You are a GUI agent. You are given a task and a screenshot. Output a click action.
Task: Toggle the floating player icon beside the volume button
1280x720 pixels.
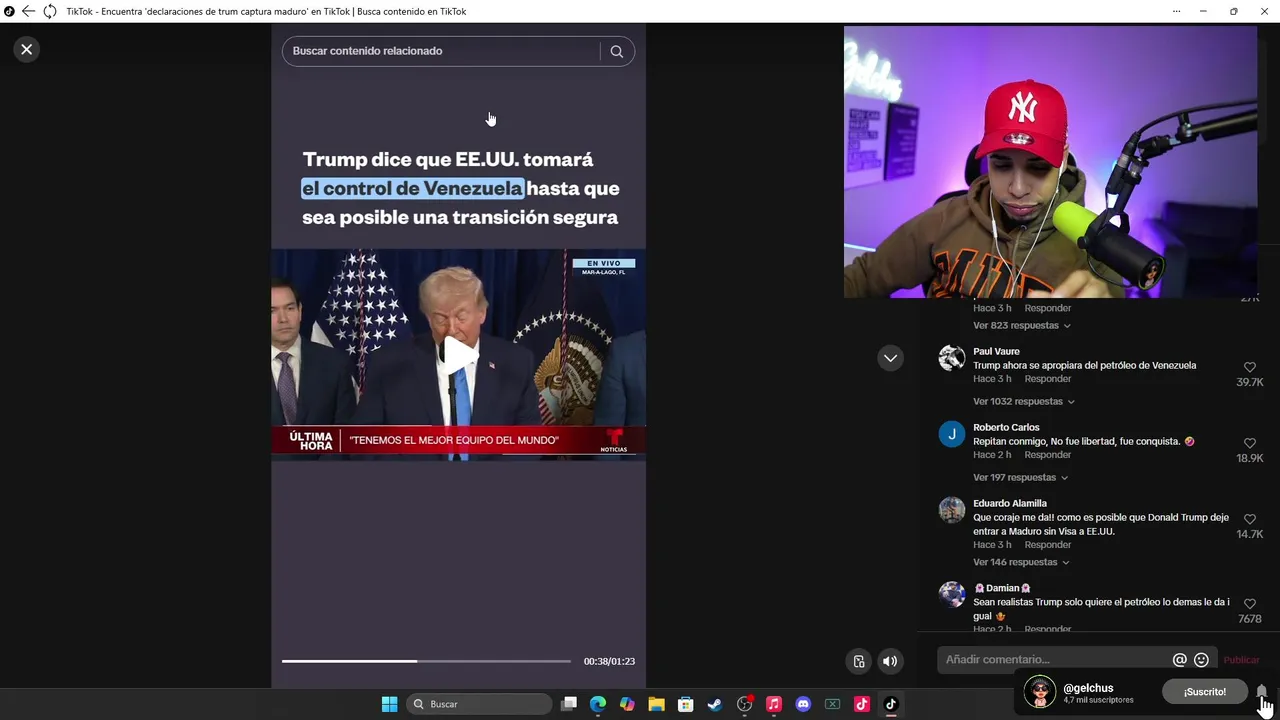859,661
